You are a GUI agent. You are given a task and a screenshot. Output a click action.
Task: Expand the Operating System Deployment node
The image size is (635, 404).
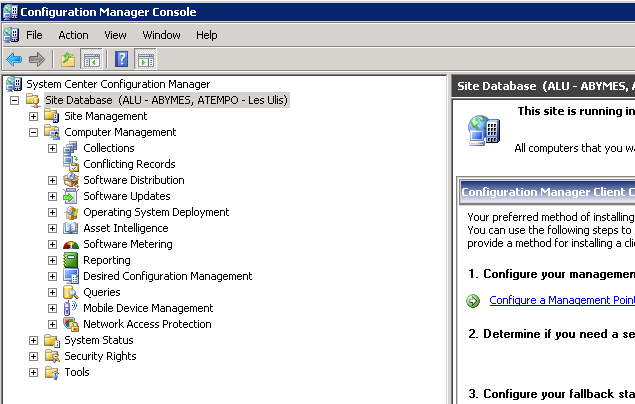(52, 212)
